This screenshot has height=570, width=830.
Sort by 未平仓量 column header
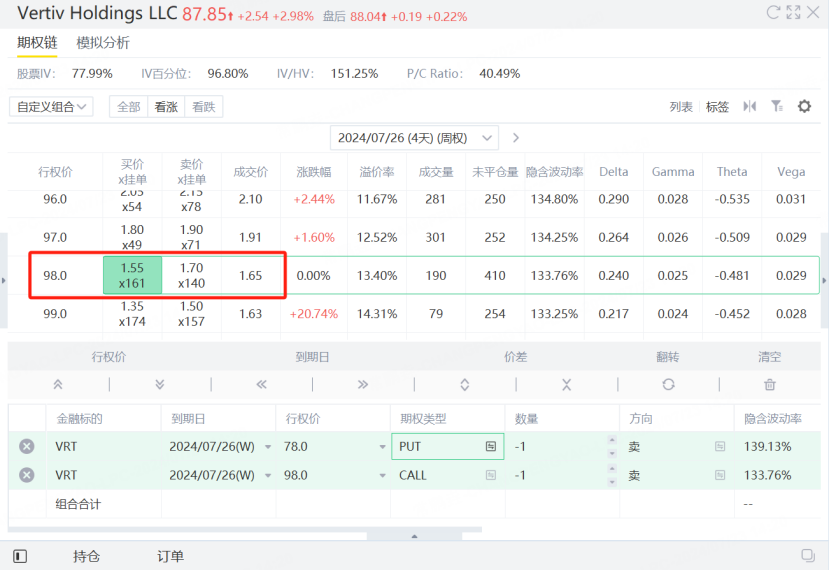point(495,172)
